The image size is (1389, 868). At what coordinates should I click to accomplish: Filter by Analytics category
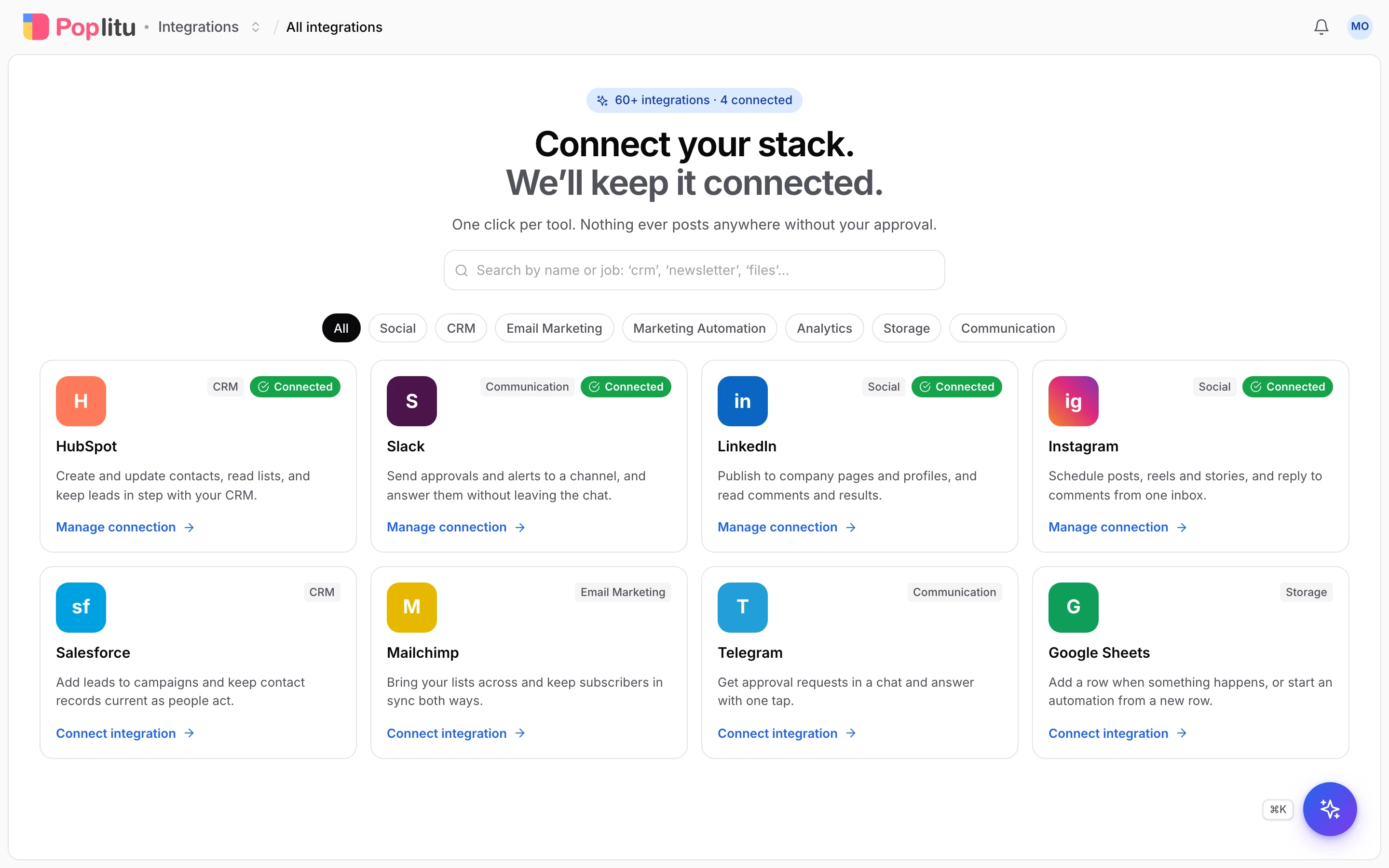(x=824, y=328)
